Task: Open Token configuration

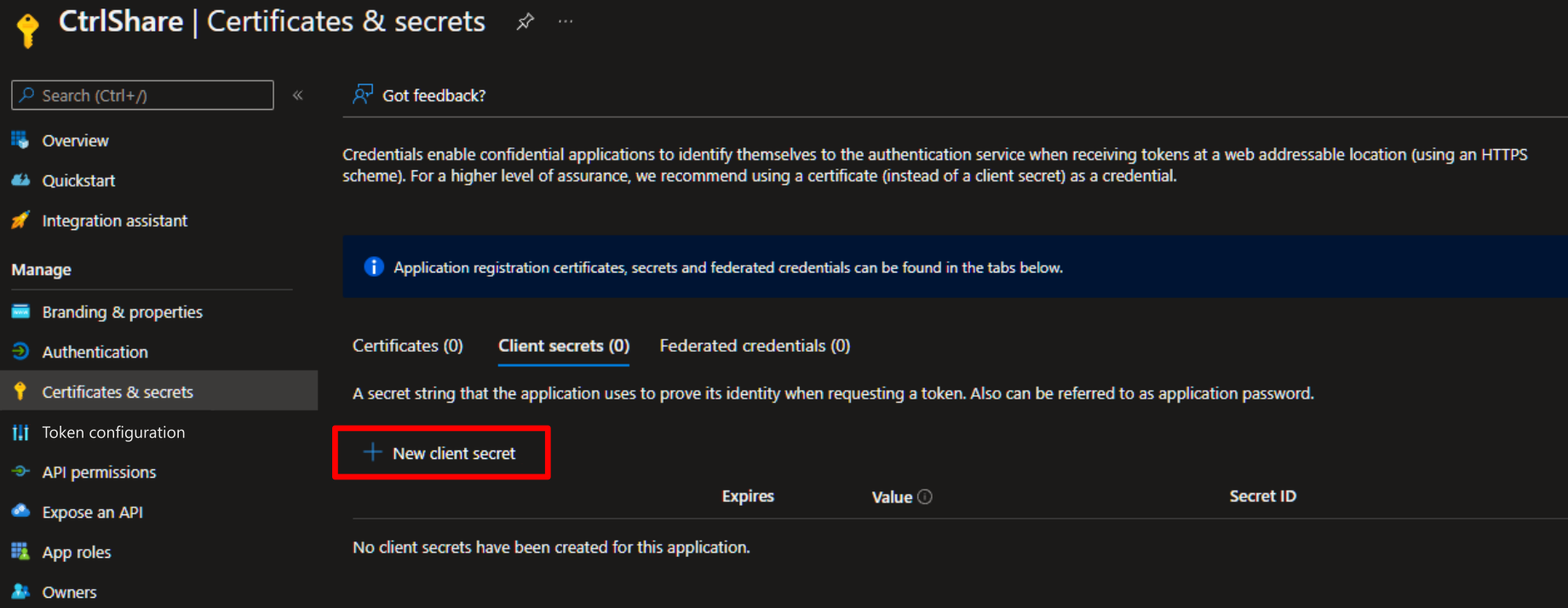Action: (x=113, y=432)
